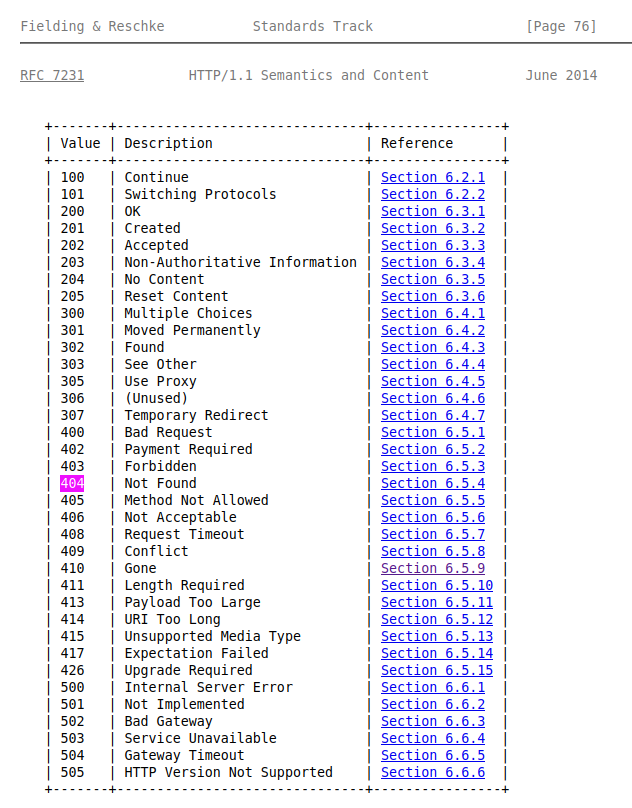Click 'Internal Server Error' description text
The width and height of the screenshot is (632, 808).
click(x=209, y=687)
